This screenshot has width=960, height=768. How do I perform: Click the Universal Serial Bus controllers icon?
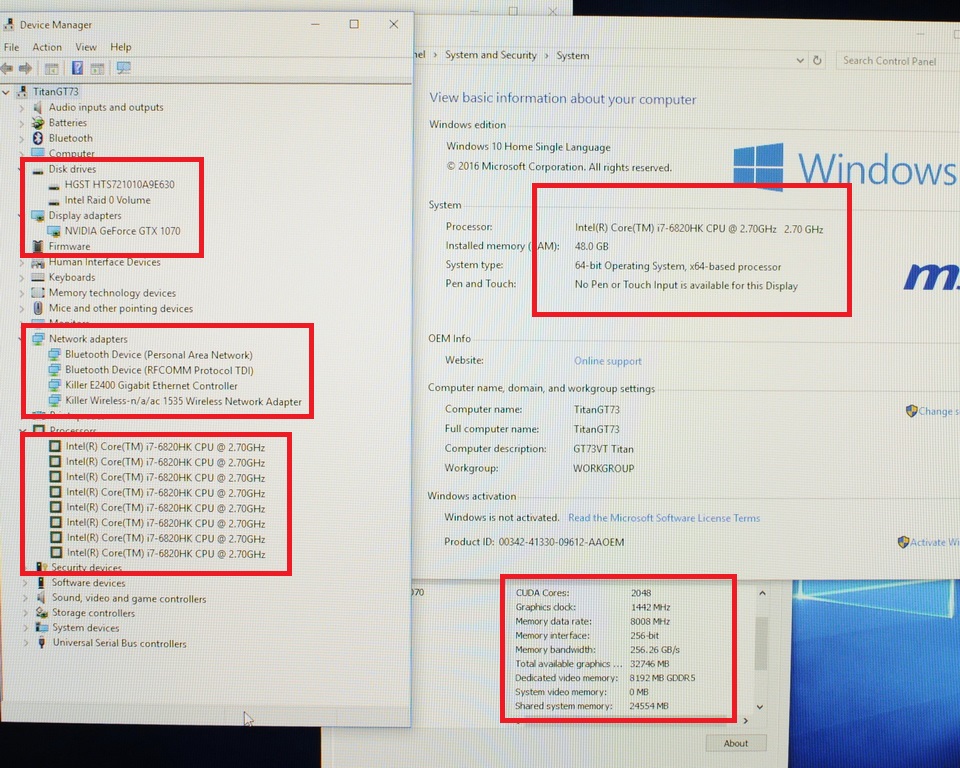(42, 642)
